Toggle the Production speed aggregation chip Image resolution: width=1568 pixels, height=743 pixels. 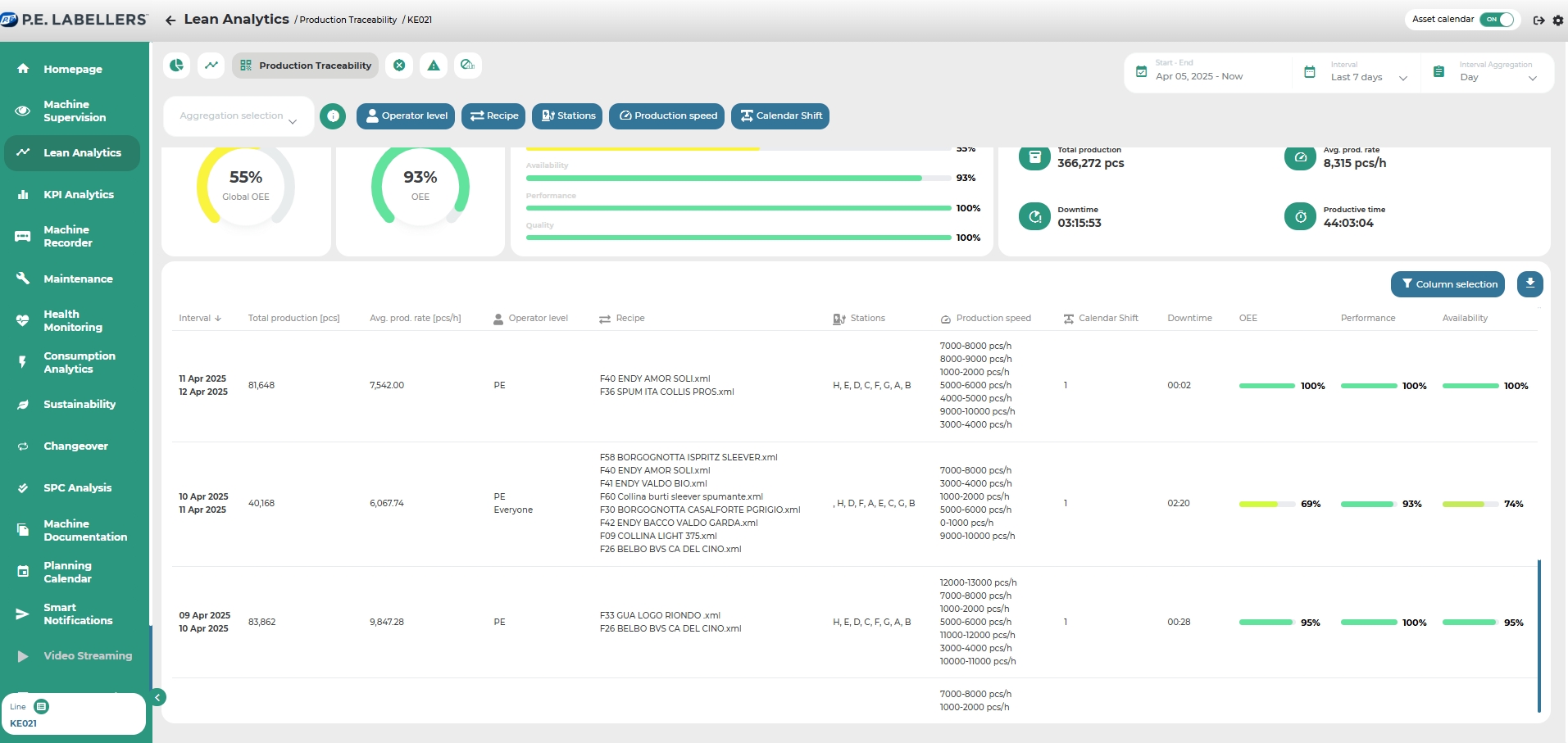point(667,116)
